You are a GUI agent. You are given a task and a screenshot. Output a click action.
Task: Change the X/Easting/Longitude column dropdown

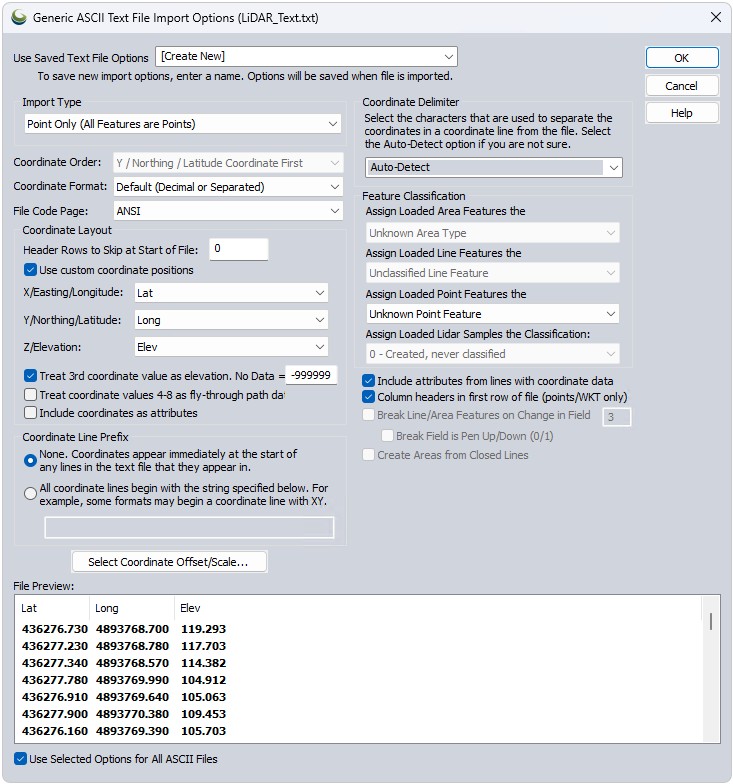tap(231, 293)
